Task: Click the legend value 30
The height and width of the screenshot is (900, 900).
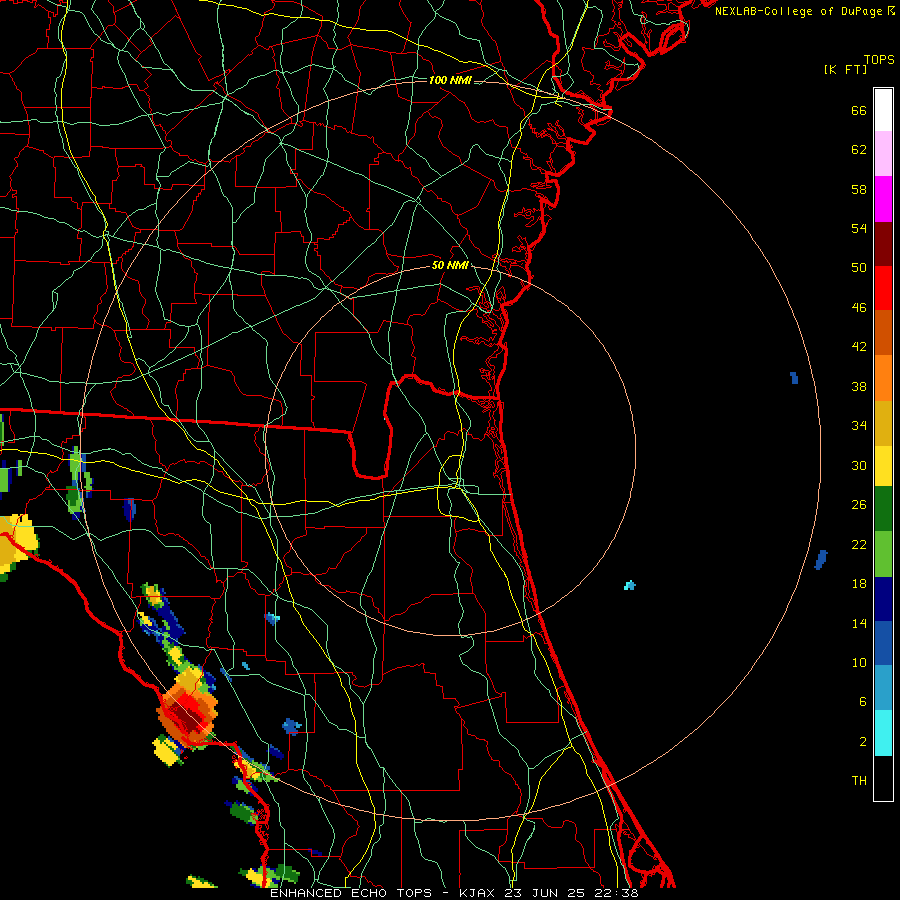Action: point(859,465)
